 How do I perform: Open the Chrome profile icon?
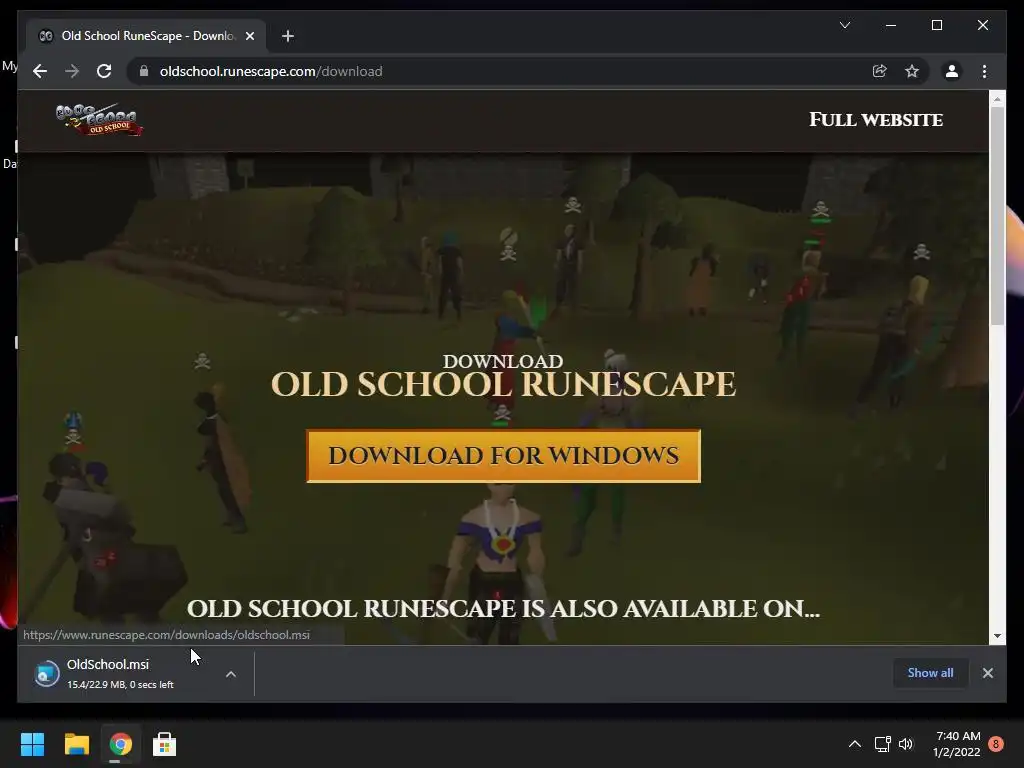952,71
